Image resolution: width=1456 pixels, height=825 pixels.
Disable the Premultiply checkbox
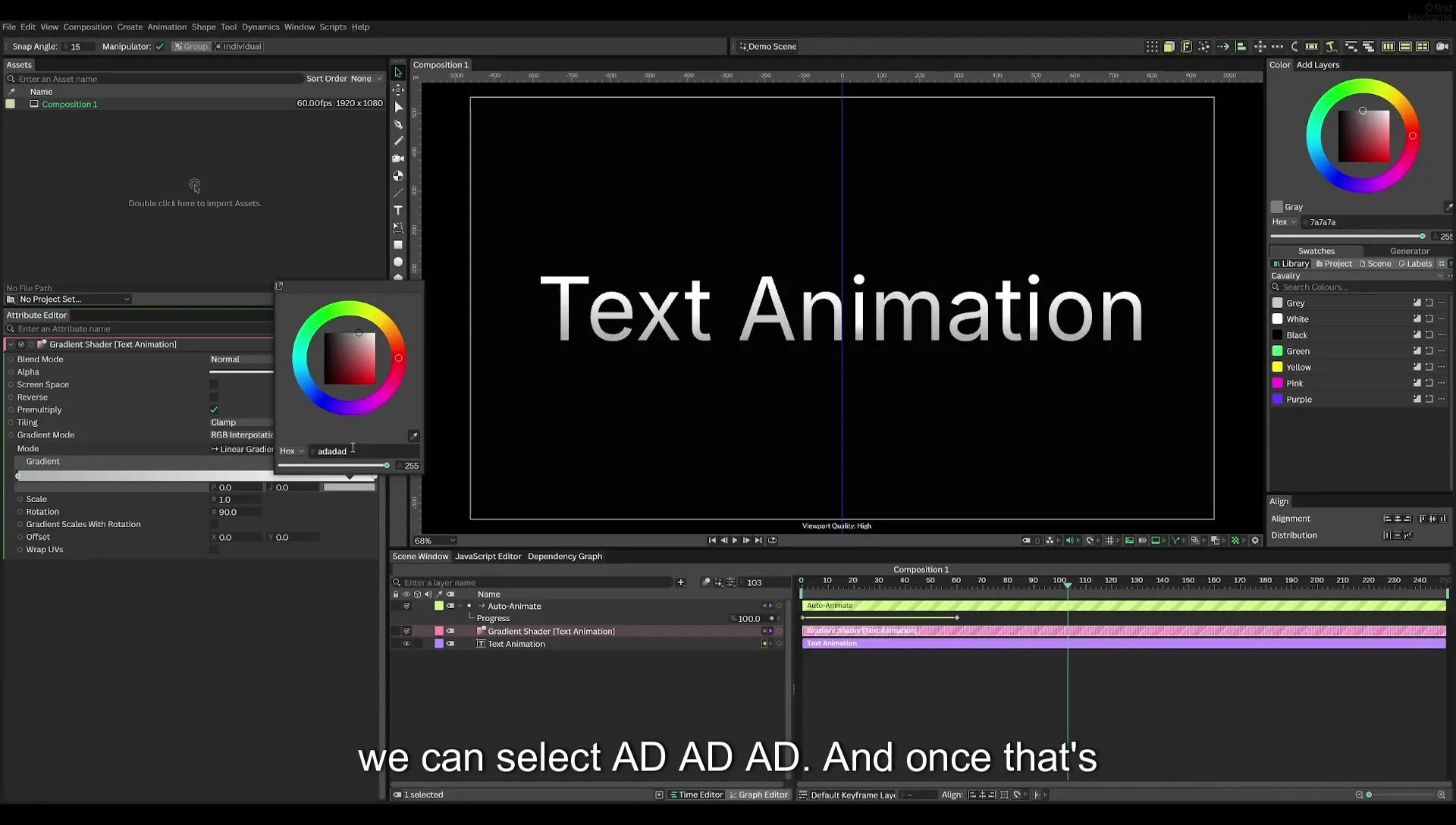[x=214, y=409]
